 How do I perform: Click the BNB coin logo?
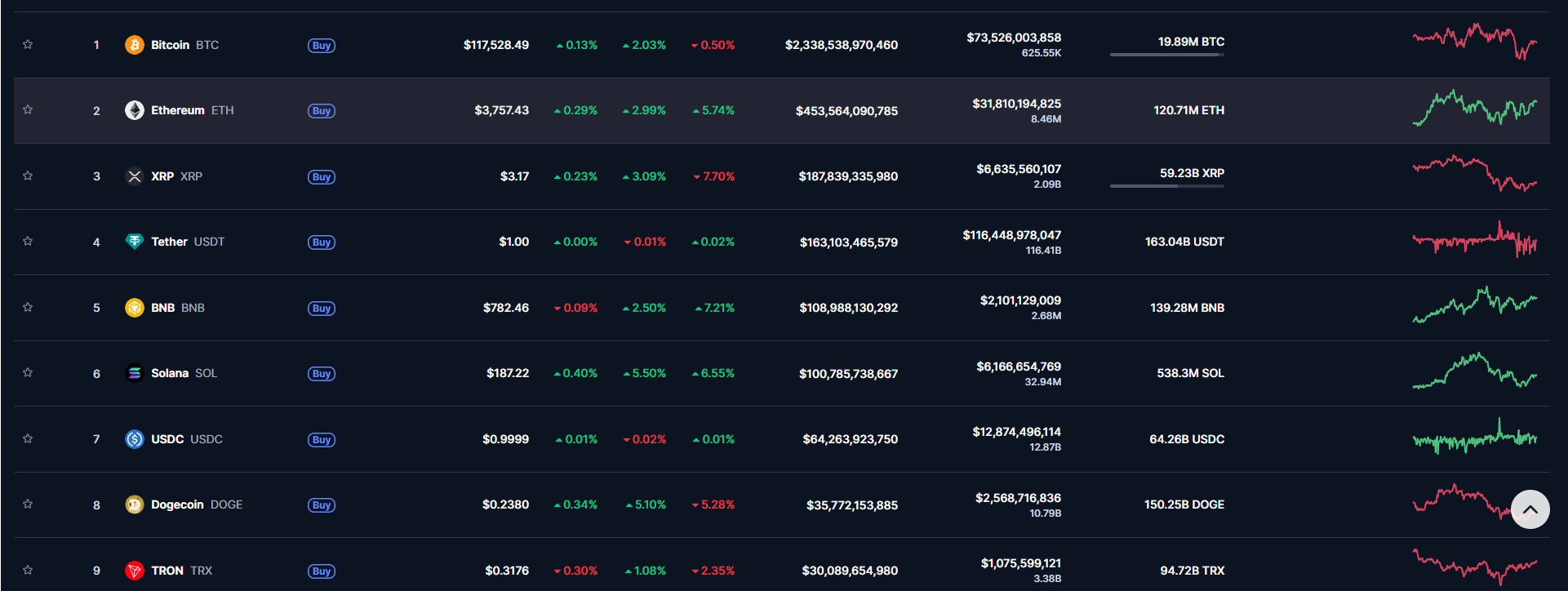(x=135, y=308)
